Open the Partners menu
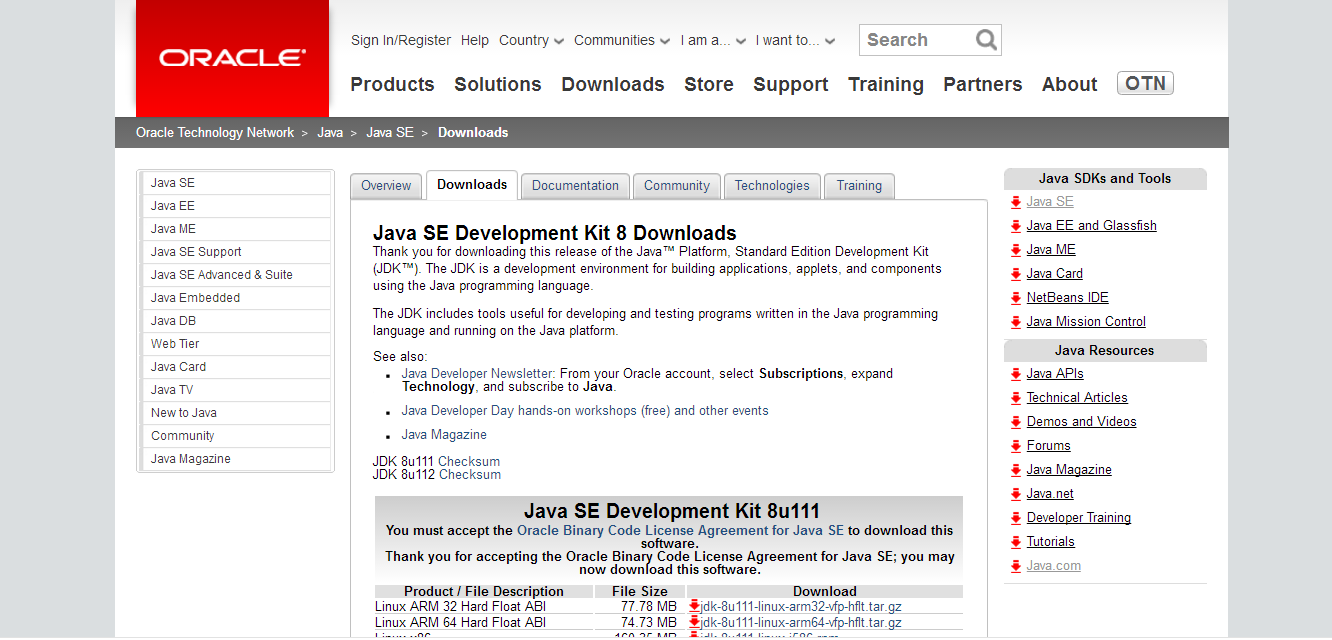Image resolution: width=1332 pixels, height=640 pixels. 983,85
